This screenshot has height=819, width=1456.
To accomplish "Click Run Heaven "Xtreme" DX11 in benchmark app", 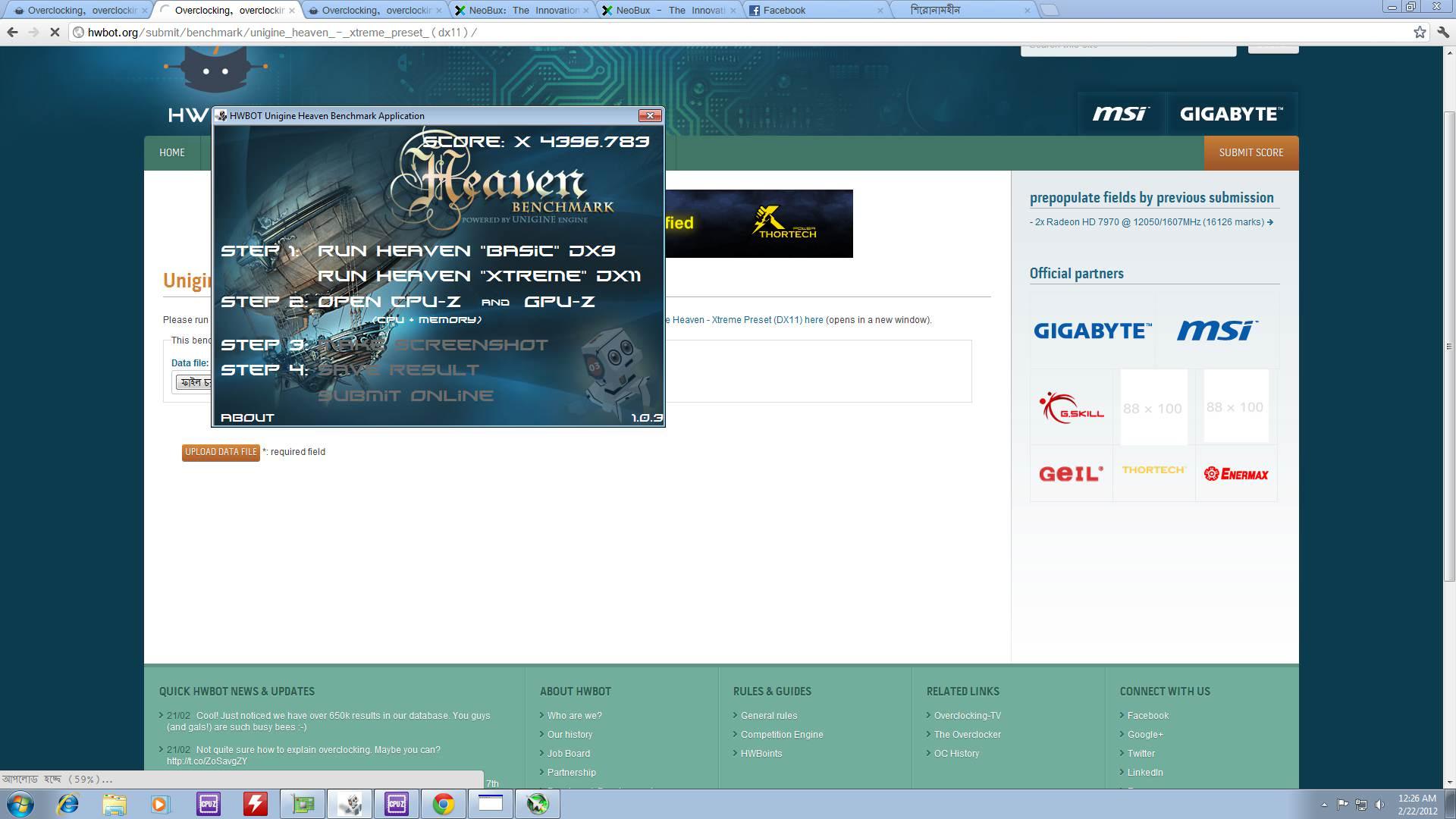I will click(x=479, y=275).
